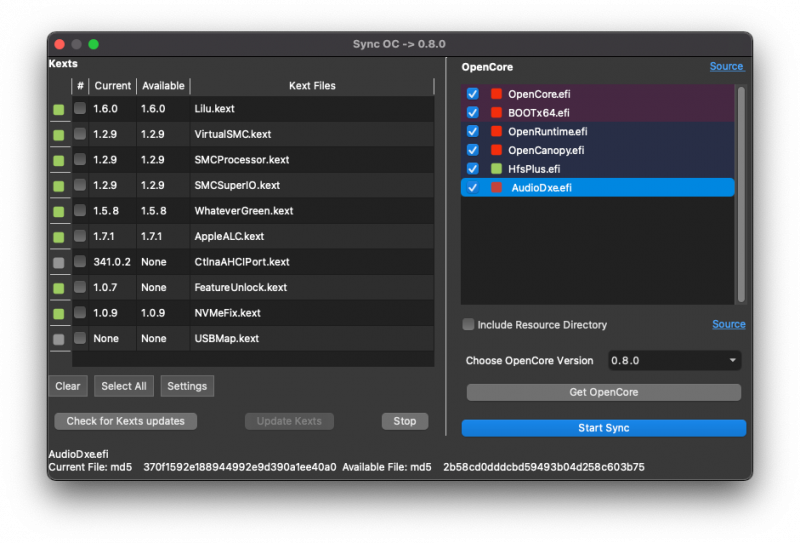800x543 pixels.
Task: Open kext Settings
Action: point(187,386)
